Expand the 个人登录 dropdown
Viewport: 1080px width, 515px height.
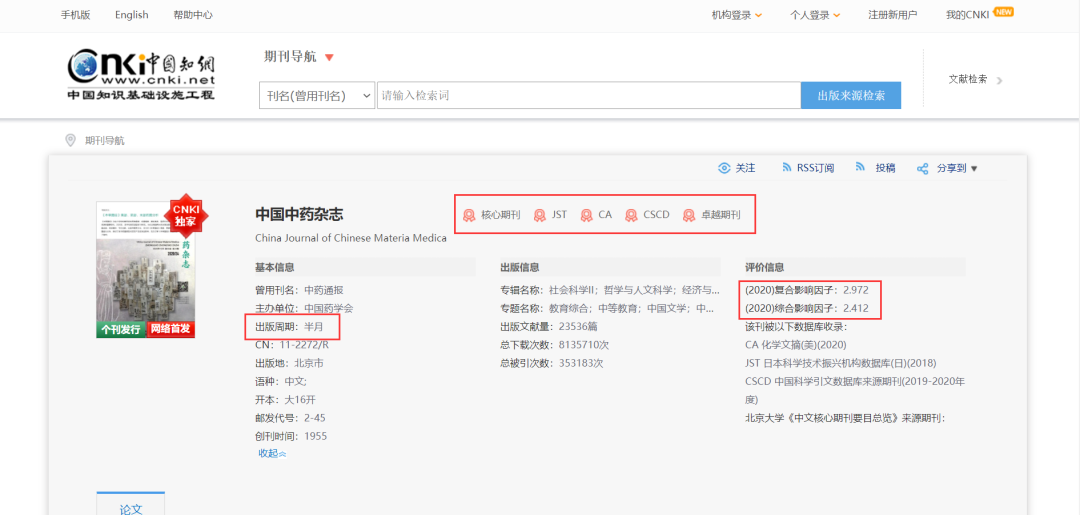pos(837,15)
